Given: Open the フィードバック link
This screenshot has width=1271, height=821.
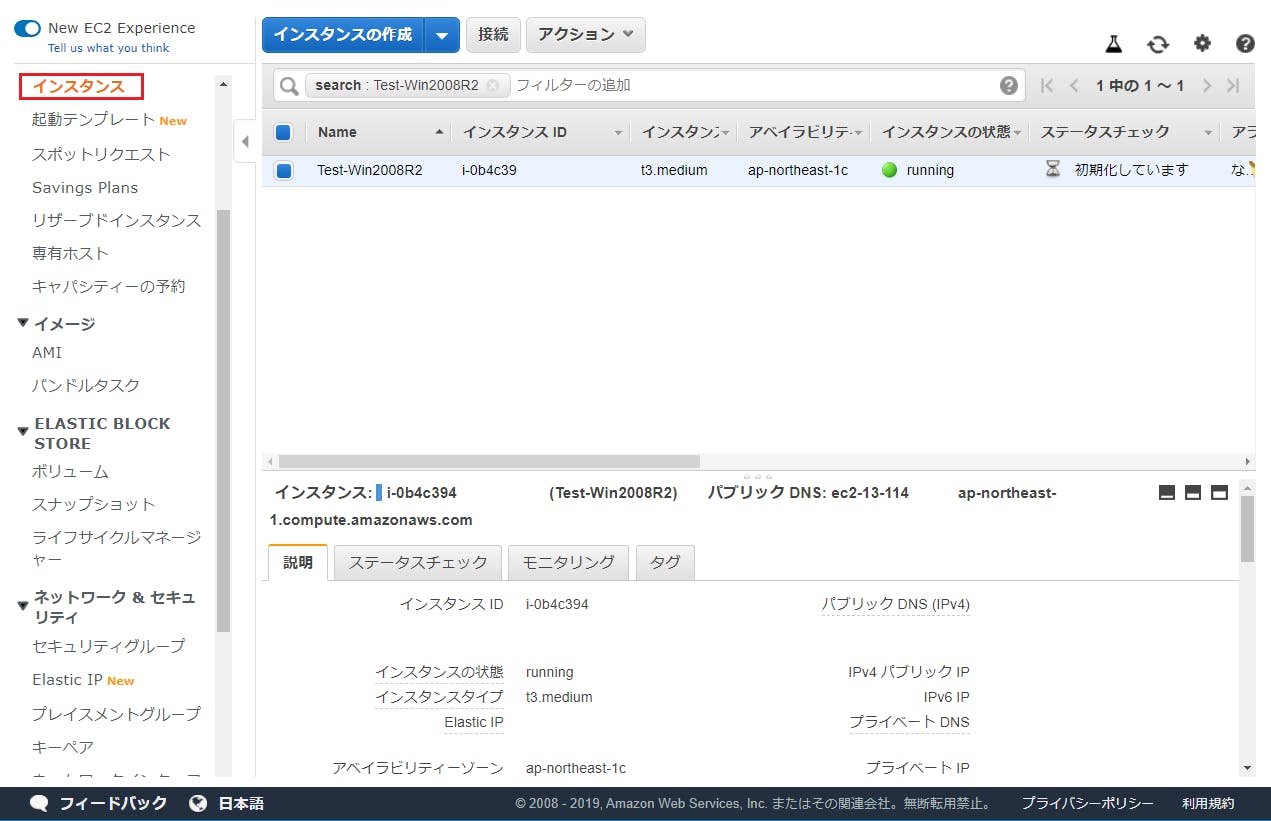Looking at the screenshot, I should tap(113, 803).
